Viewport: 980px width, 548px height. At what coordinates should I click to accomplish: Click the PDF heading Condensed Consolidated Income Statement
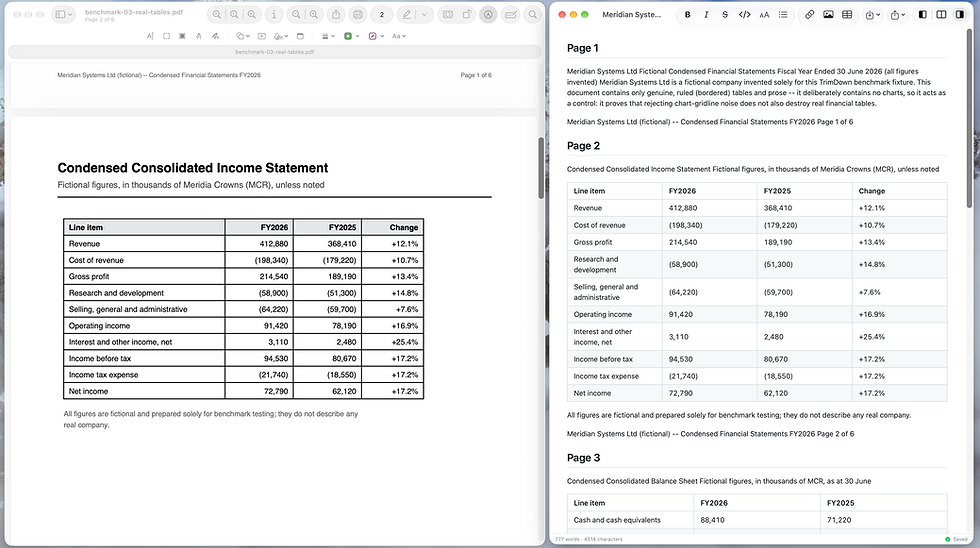coord(192,168)
